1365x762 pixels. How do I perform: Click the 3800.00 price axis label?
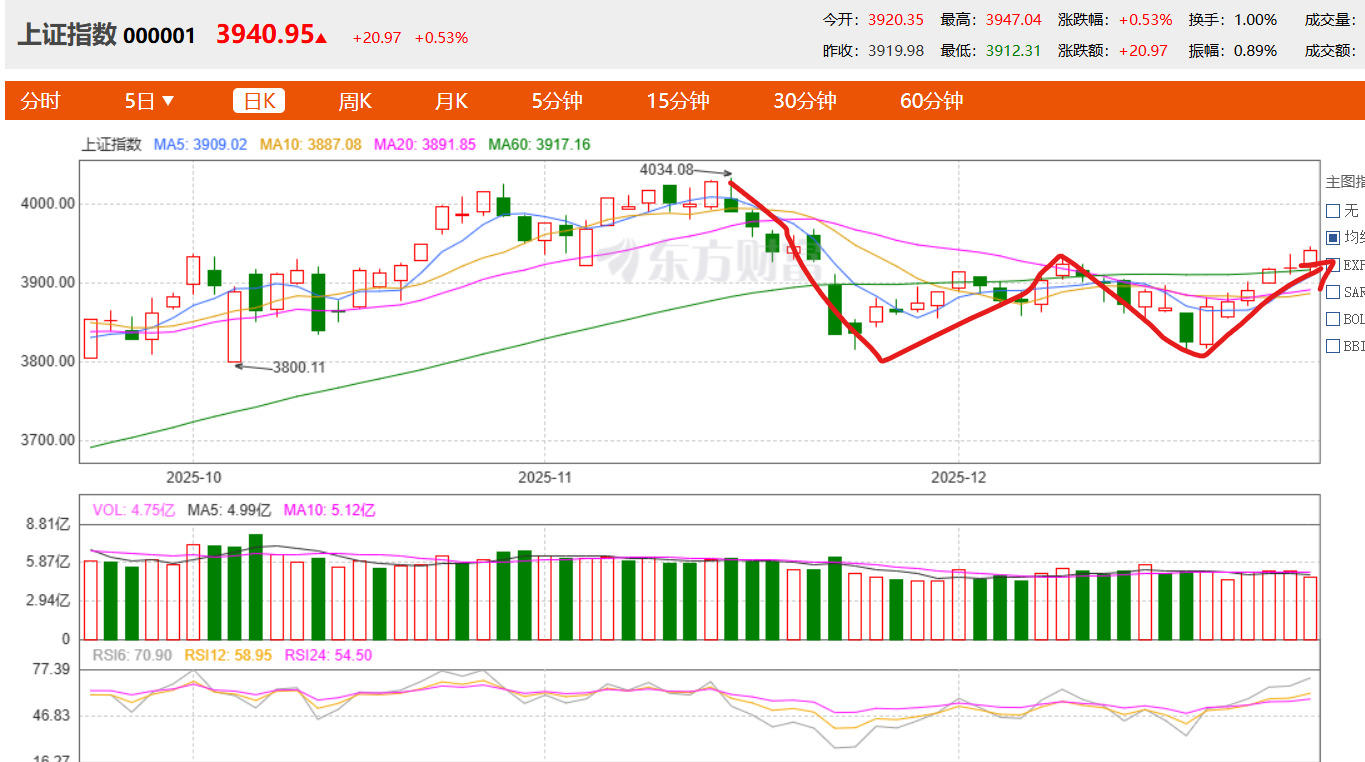click(47, 361)
